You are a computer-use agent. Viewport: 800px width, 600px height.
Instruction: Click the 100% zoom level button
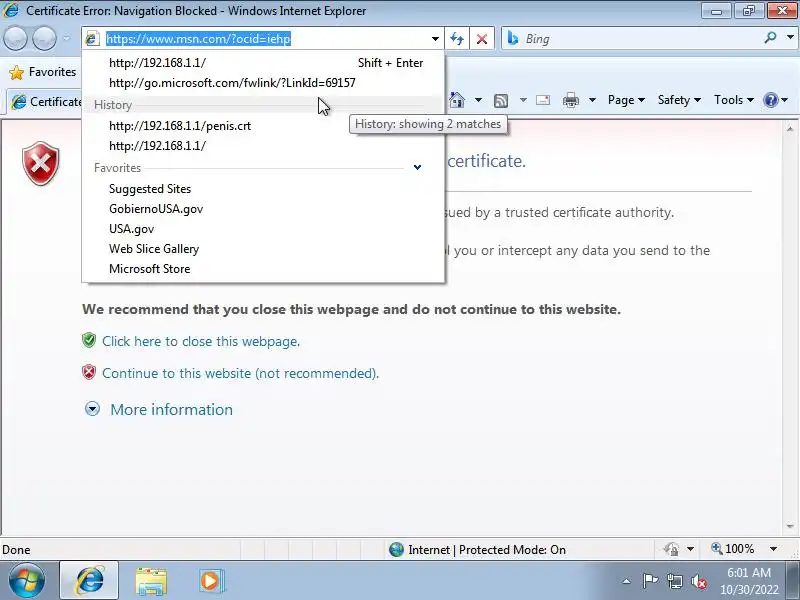tap(733, 549)
